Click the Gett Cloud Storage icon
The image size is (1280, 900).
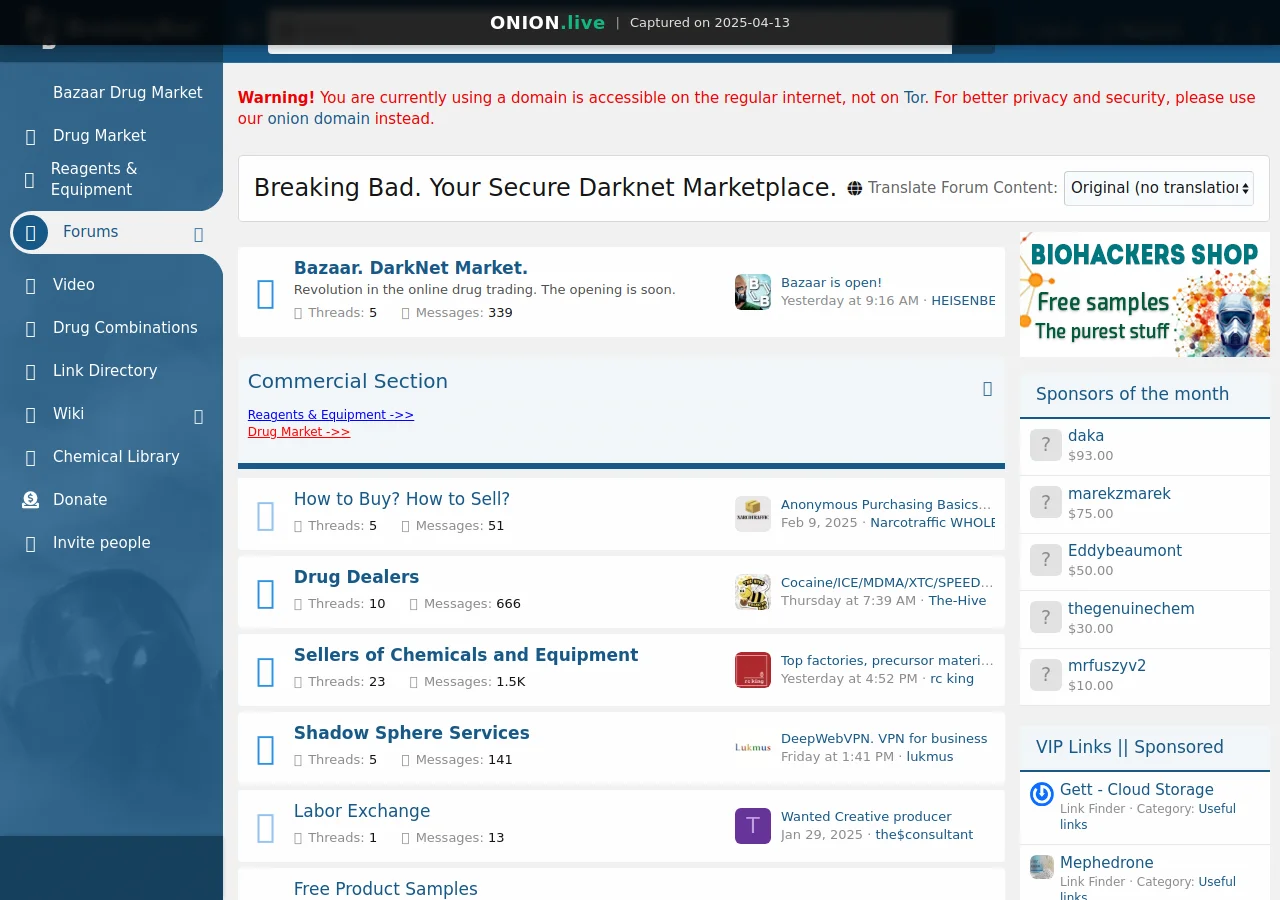click(x=1041, y=794)
